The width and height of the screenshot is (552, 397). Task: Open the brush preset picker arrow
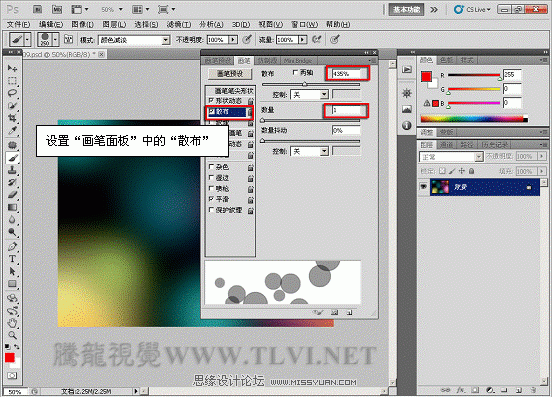coord(55,39)
